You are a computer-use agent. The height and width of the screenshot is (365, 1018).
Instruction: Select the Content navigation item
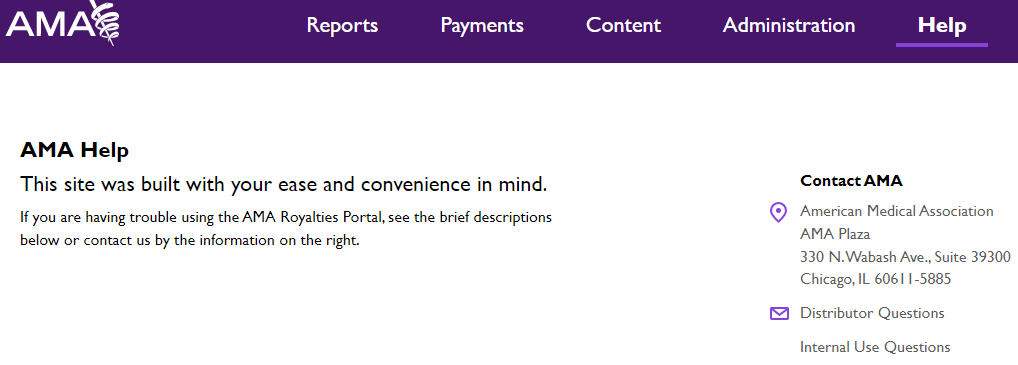point(623,25)
